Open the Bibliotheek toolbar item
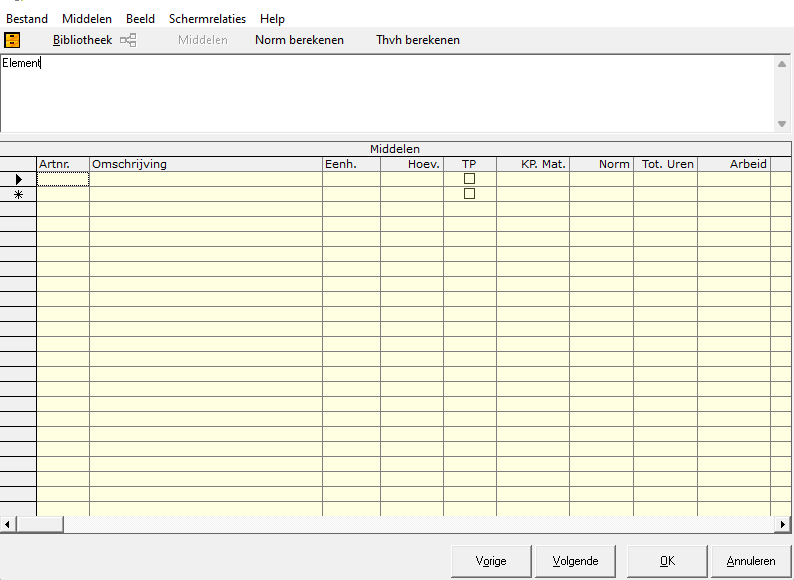Image resolution: width=794 pixels, height=580 pixels. 82,40
